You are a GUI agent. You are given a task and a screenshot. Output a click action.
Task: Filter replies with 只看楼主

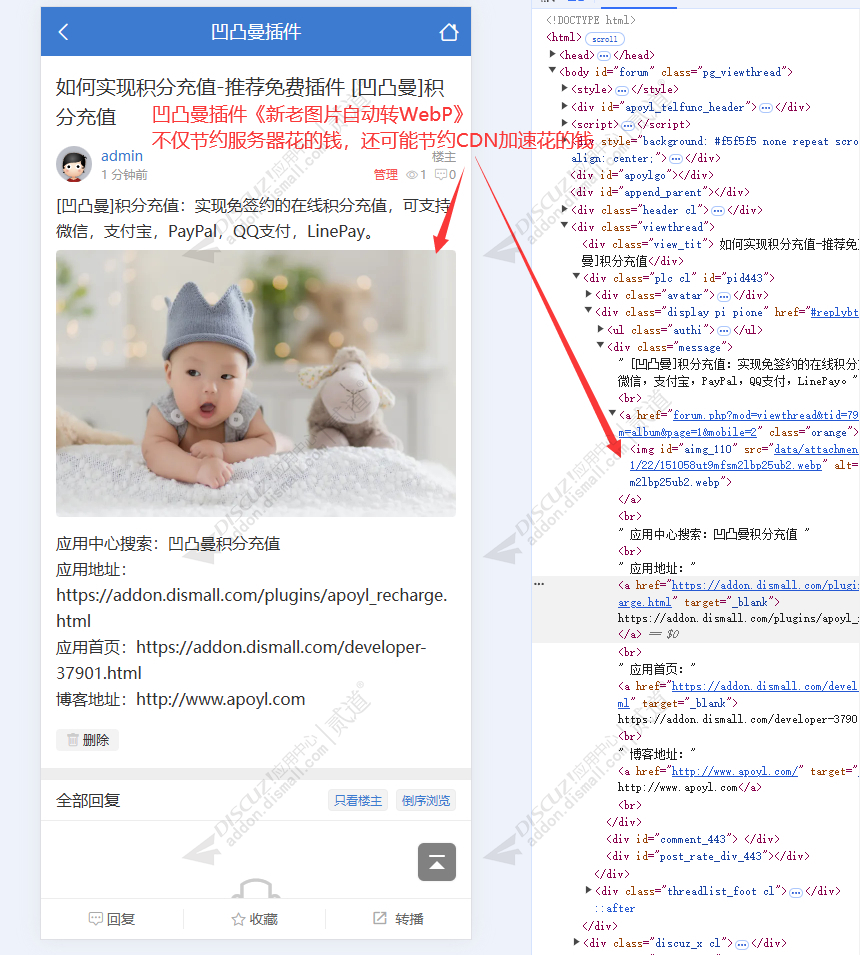point(358,800)
